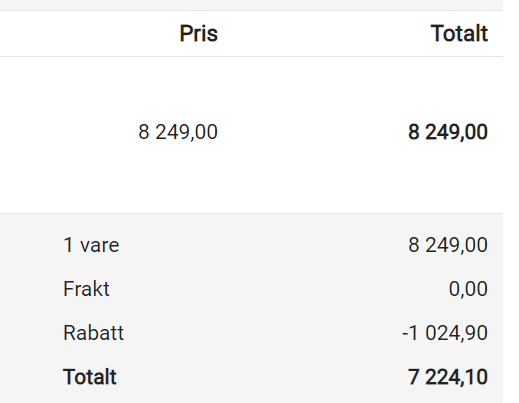Click empty space between Rabatt and its amount
Screen dimensions: 519x403
click(x=263, y=333)
